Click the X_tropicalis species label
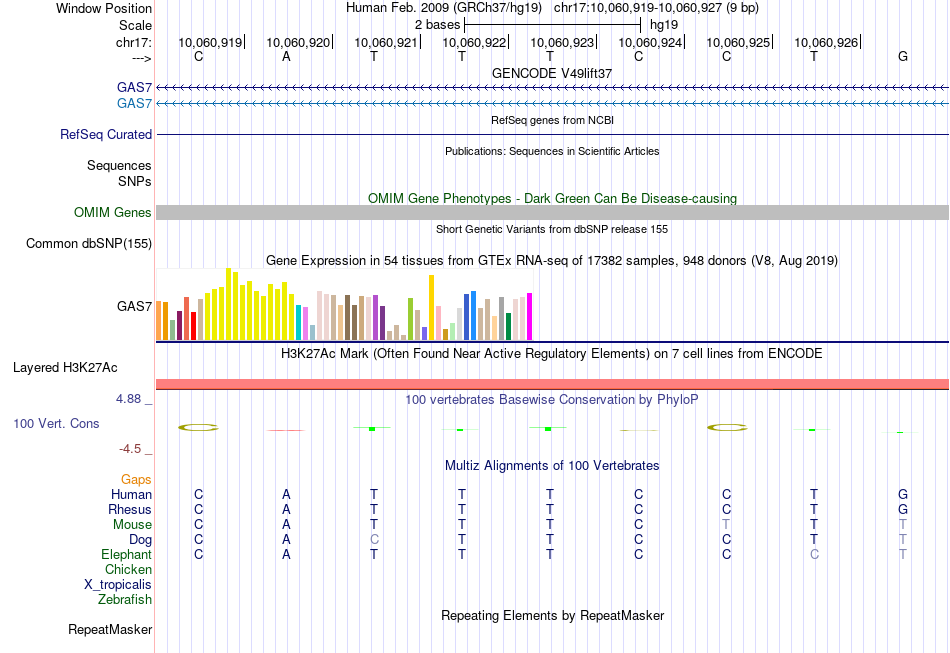Screen dimensions: 950x653 click(118, 585)
